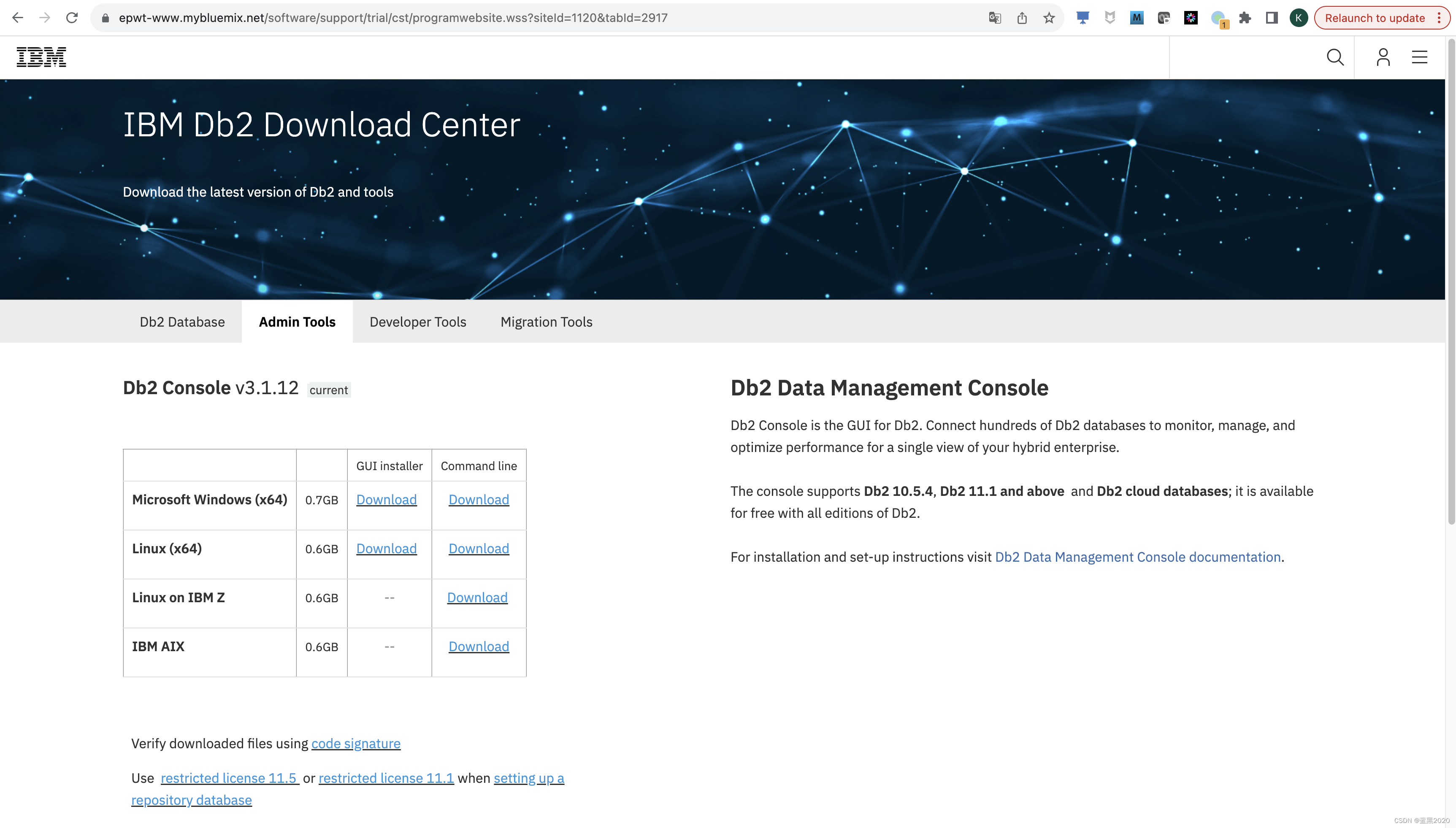Viewport: 1456px width, 828px height.
Task: Open the IBM user account icon
Action: [x=1383, y=57]
